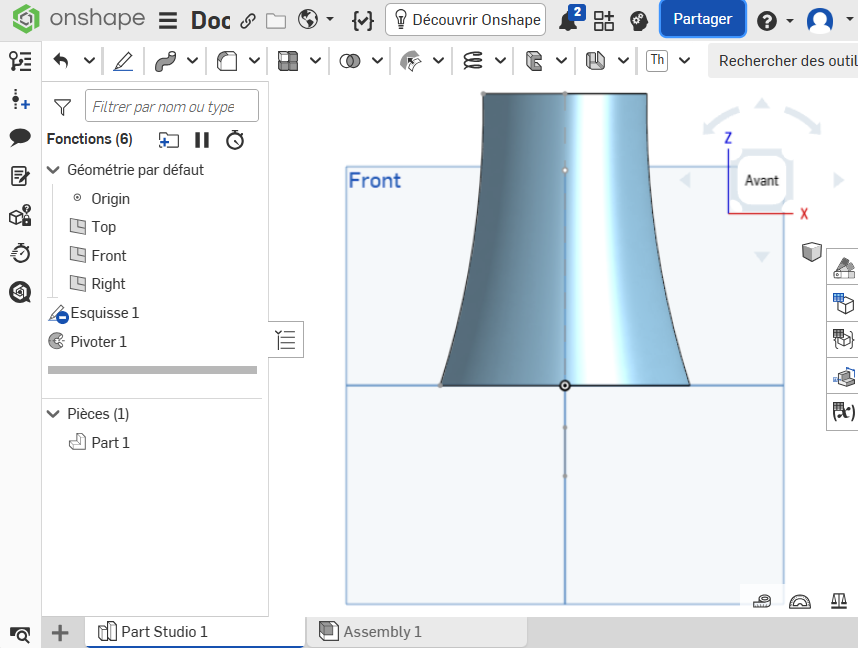Open the user account dropdown arrow
This screenshot has width=858, height=648.
click(x=850, y=20)
